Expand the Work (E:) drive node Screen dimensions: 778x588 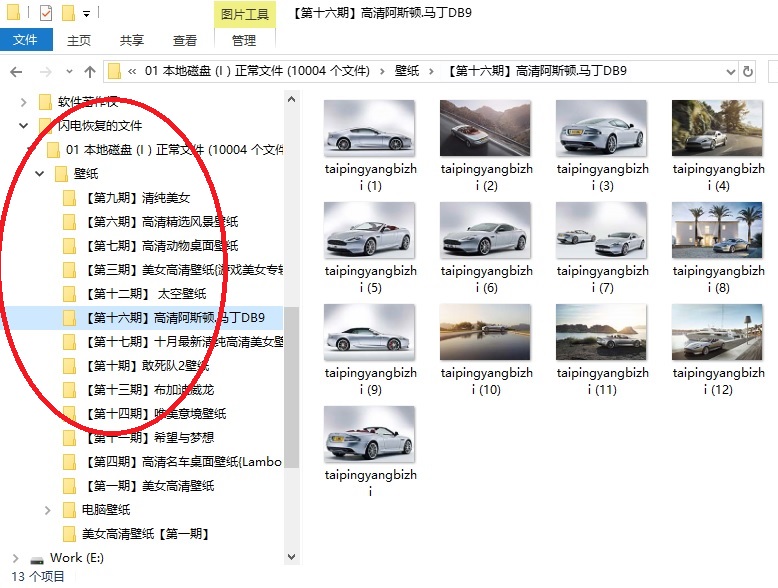pyautogui.click(x=17, y=558)
